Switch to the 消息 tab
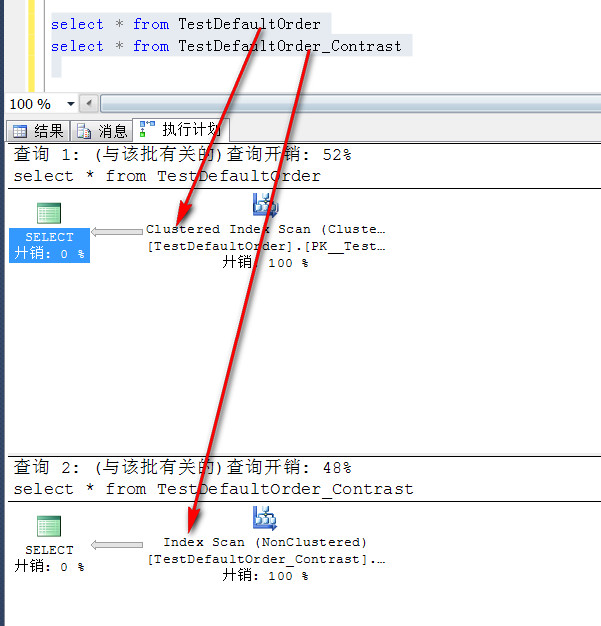601x626 pixels. tap(101, 131)
